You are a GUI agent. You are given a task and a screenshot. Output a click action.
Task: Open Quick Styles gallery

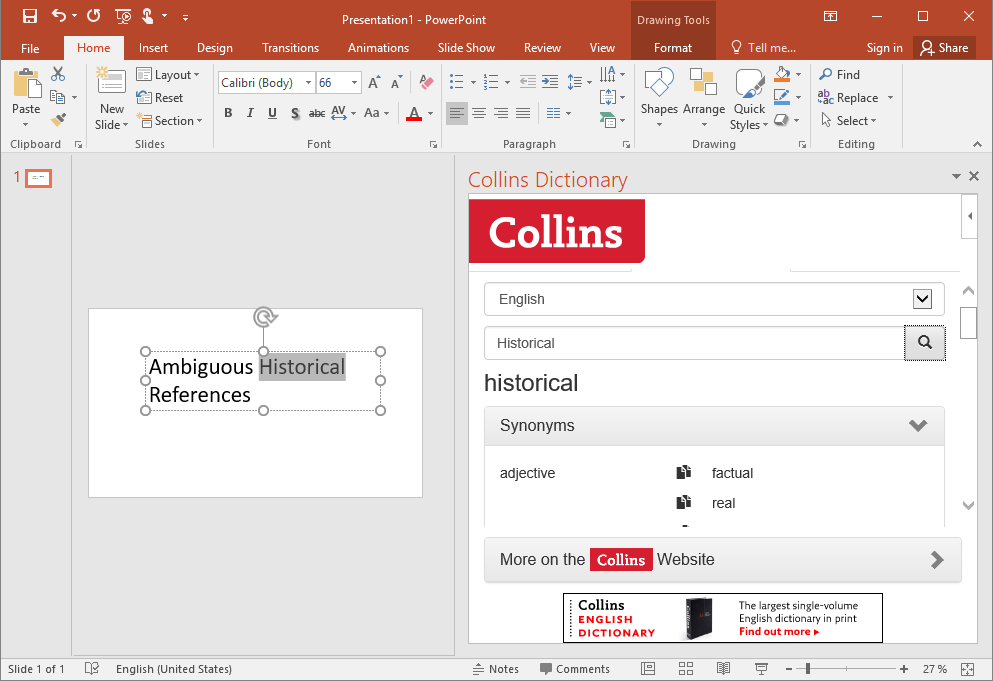tap(749, 99)
